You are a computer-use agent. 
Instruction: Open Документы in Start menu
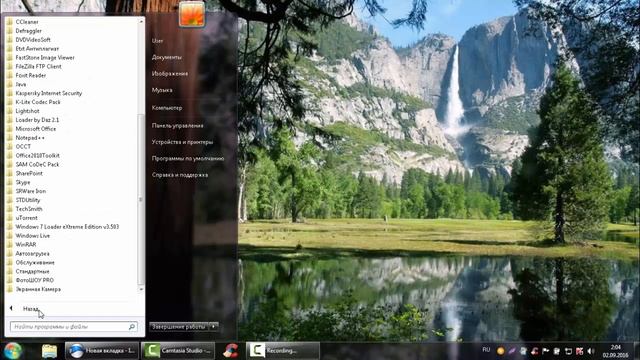tap(167, 57)
